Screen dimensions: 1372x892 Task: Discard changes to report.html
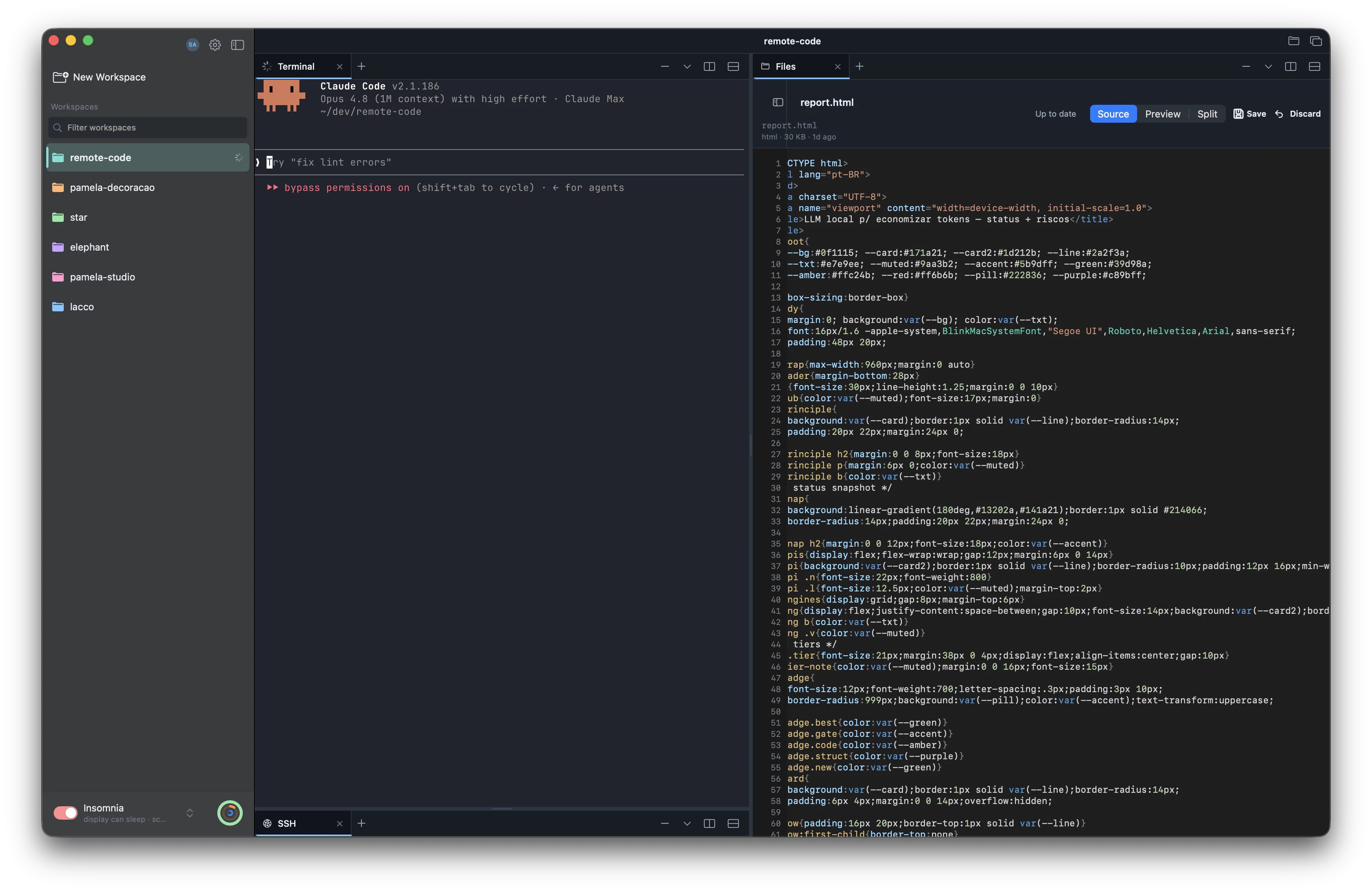pyautogui.click(x=1298, y=114)
